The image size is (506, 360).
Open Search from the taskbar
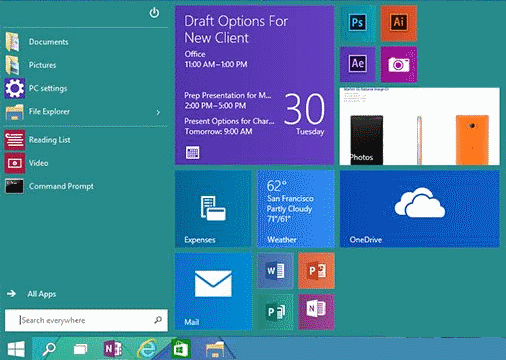tap(49, 349)
